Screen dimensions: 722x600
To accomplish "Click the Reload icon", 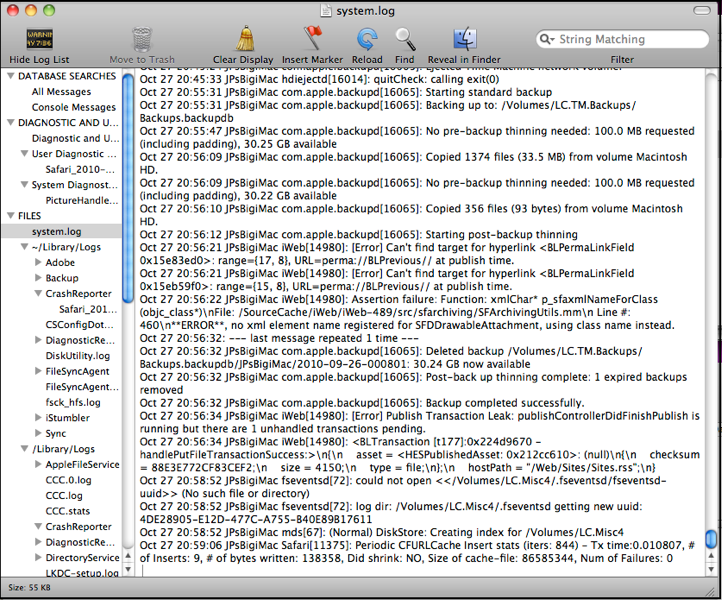I will [x=367, y=39].
